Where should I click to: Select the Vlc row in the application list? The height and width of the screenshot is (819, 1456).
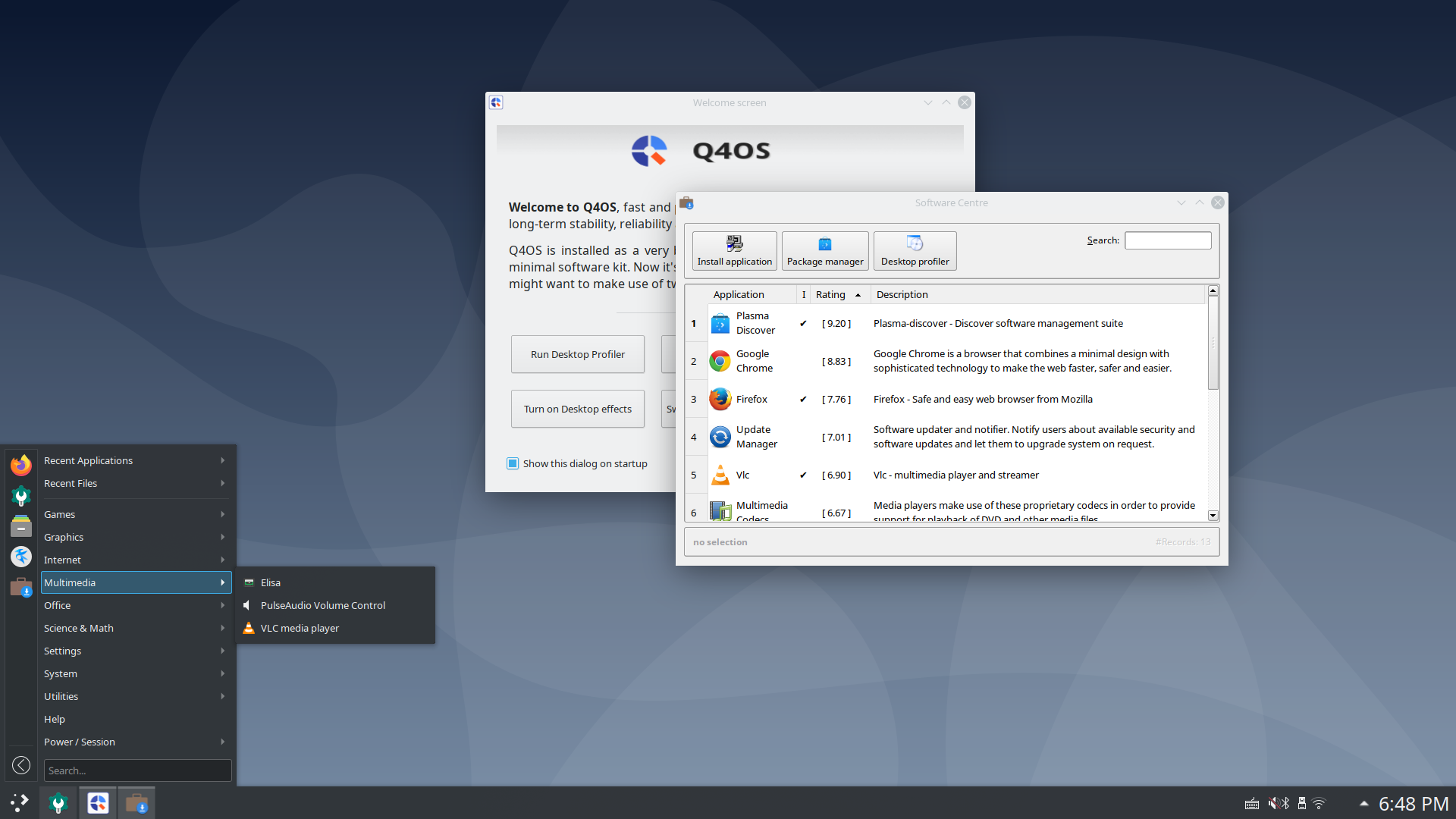945,475
